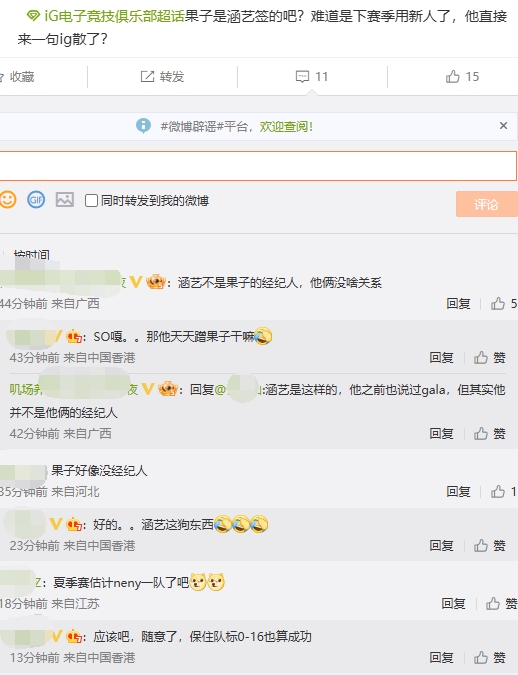Like the 夏季赛估计neny comment
The height and width of the screenshot is (675, 518).
point(502,604)
